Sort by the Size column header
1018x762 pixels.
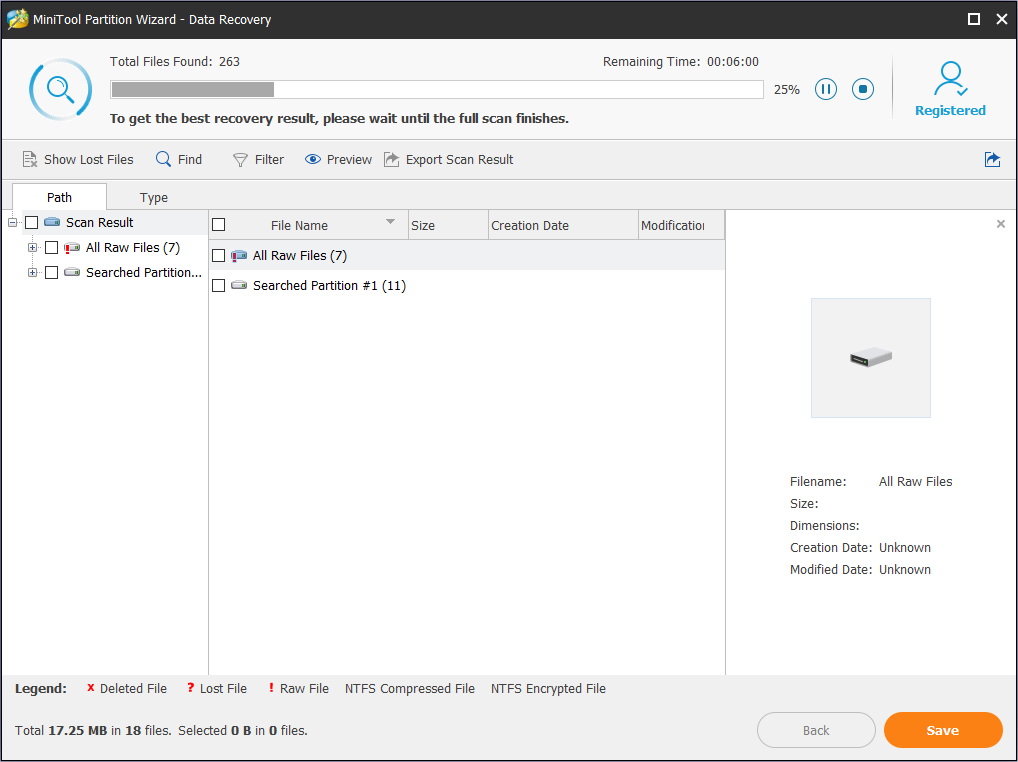point(448,225)
